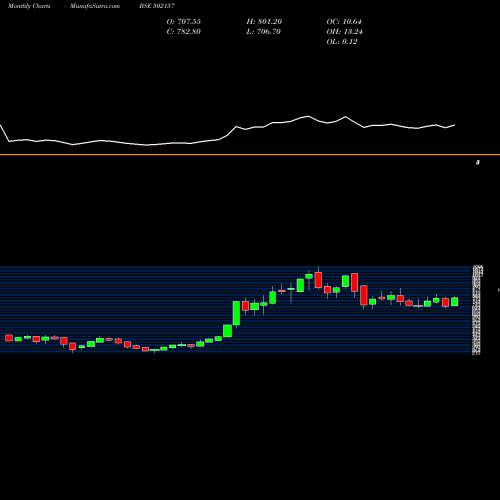
Task: Click the 'MunafaSutra.com' label
Action: click(x=95, y=6)
